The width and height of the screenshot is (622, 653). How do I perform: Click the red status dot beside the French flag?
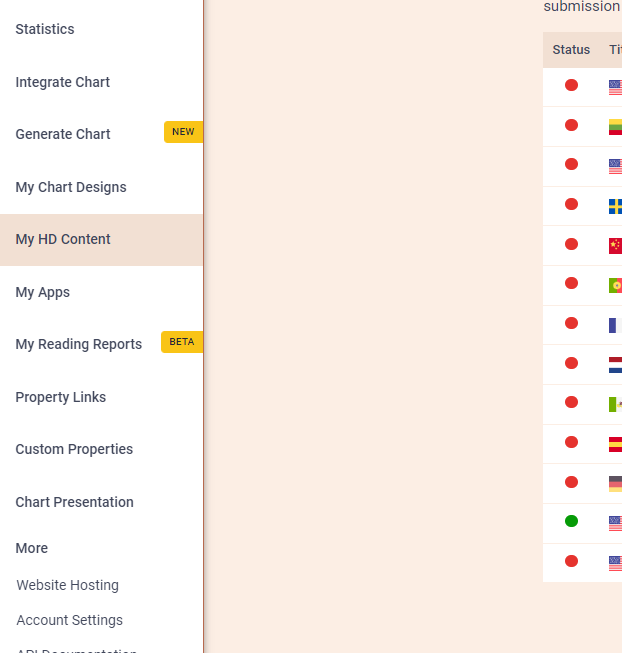click(x=571, y=323)
